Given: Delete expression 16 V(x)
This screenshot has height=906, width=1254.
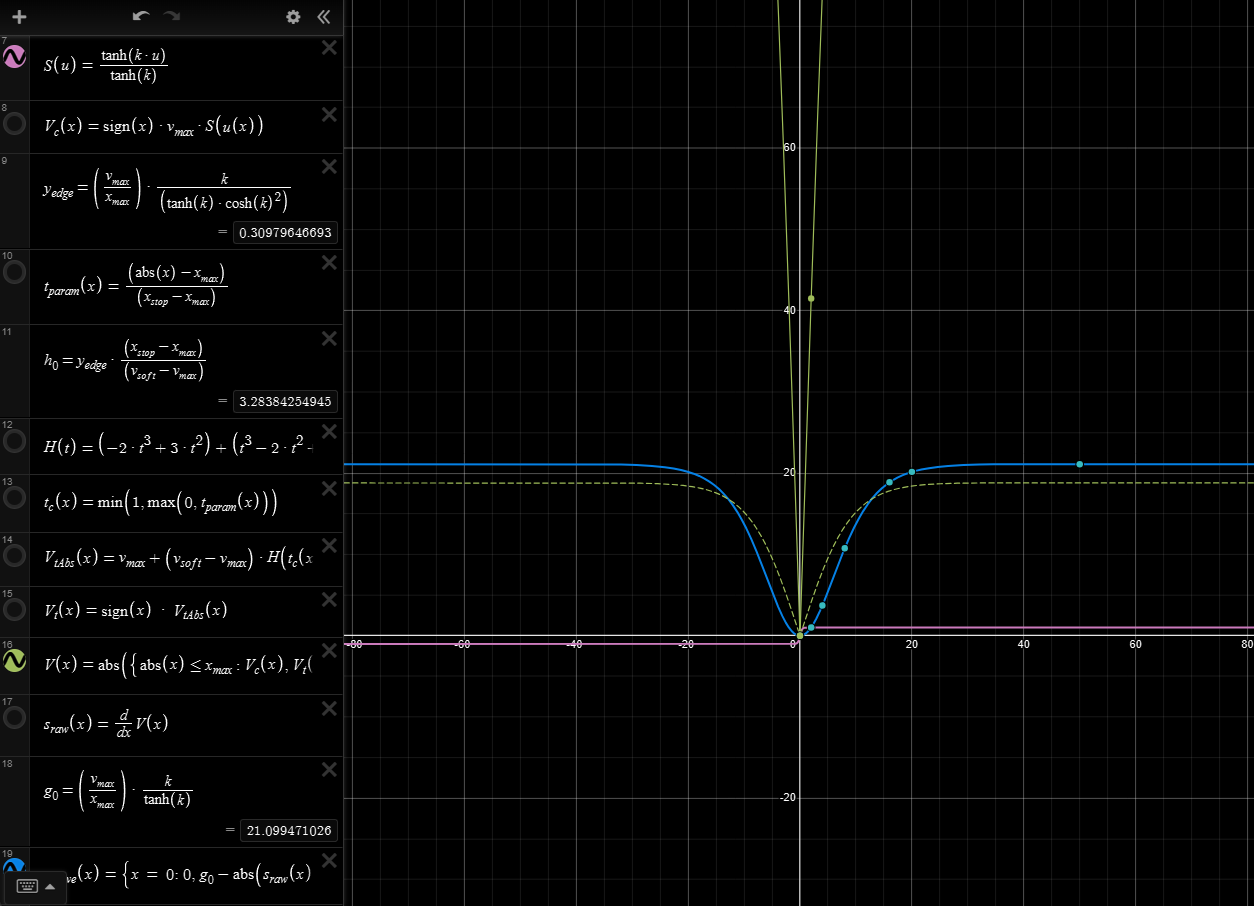Looking at the screenshot, I should (328, 649).
